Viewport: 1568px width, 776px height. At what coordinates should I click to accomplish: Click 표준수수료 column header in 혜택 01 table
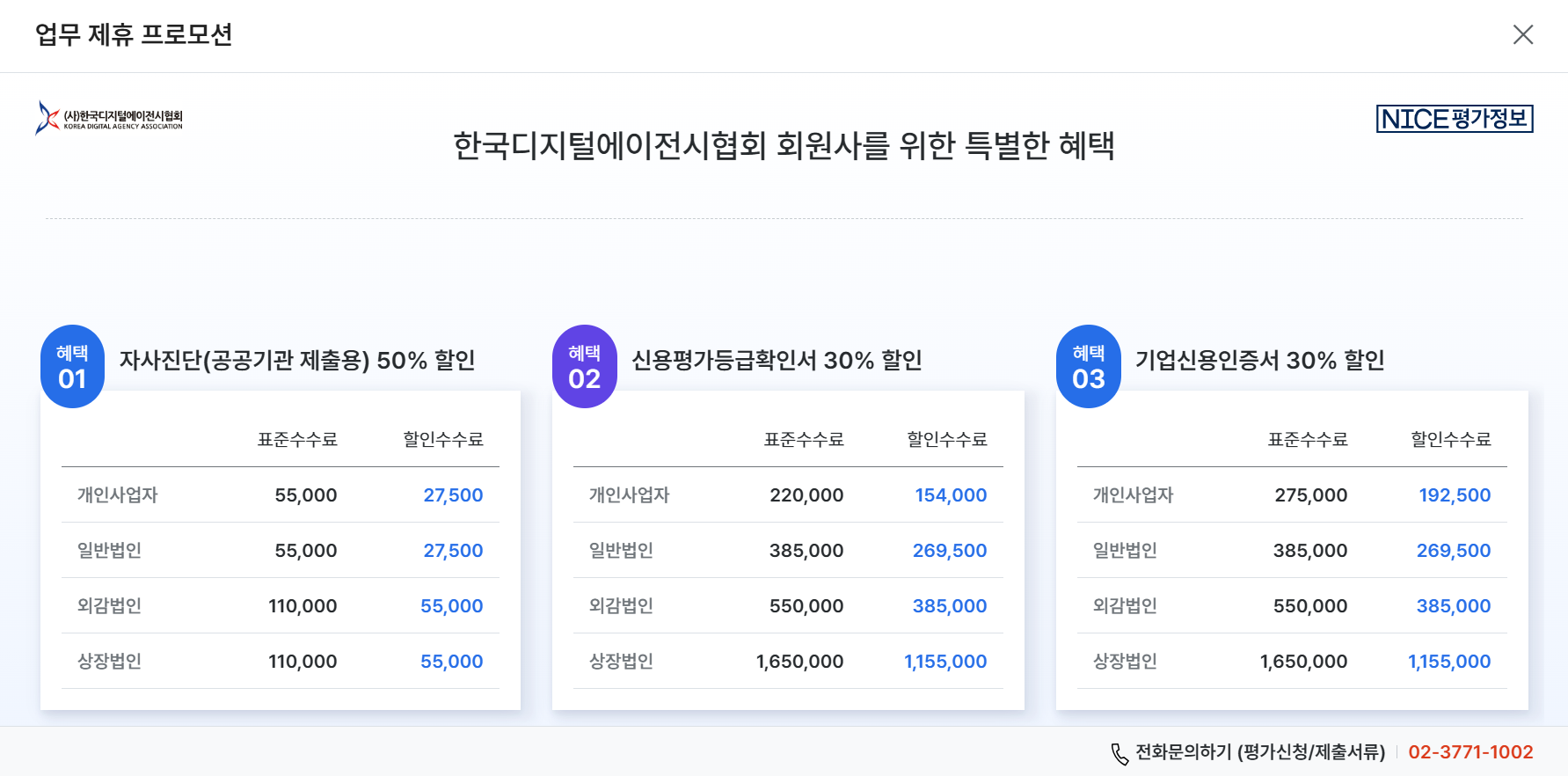tap(297, 439)
